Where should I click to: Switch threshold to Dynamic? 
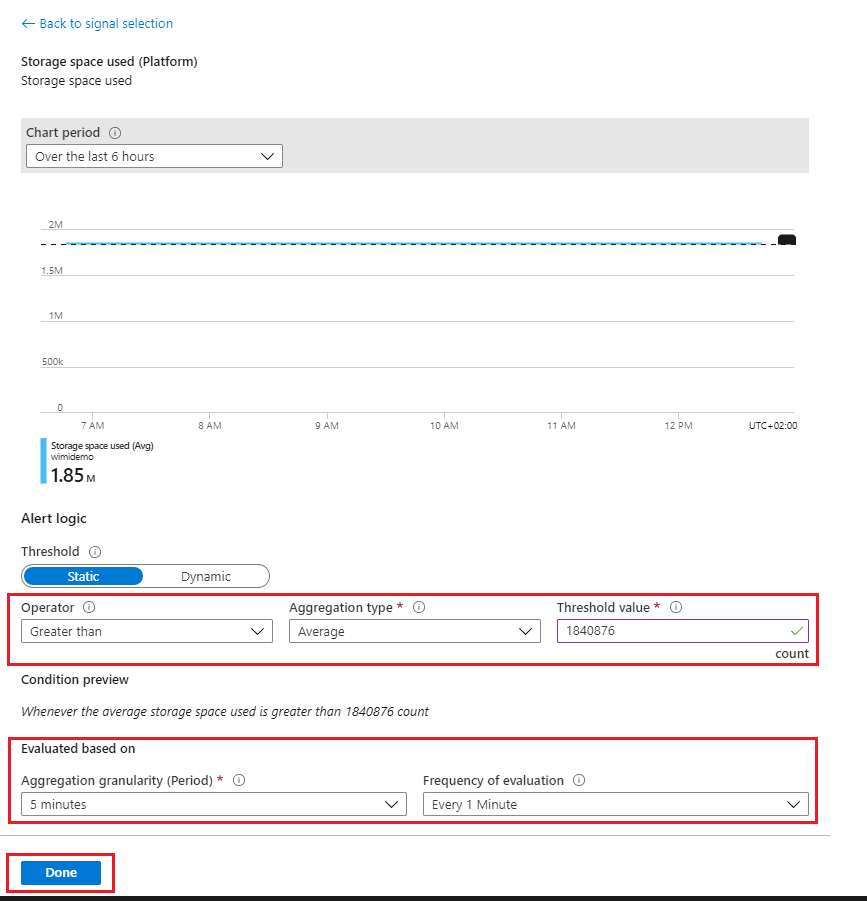pyautogui.click(x=206, y=576)
